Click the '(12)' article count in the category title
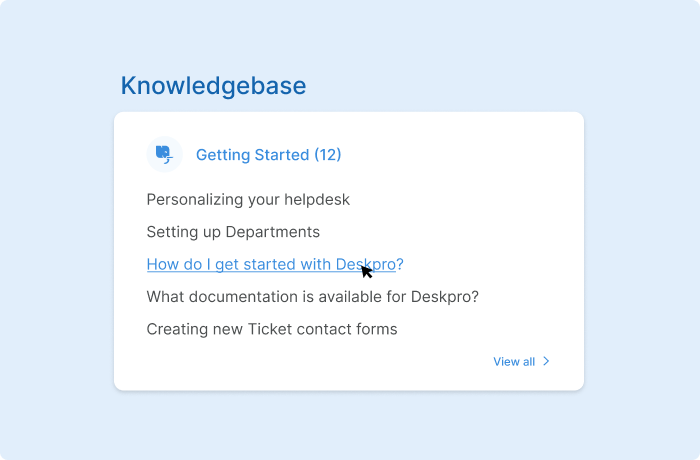This screenshot has height=460, width=700. pyautogui.click(x=327, y=155)
